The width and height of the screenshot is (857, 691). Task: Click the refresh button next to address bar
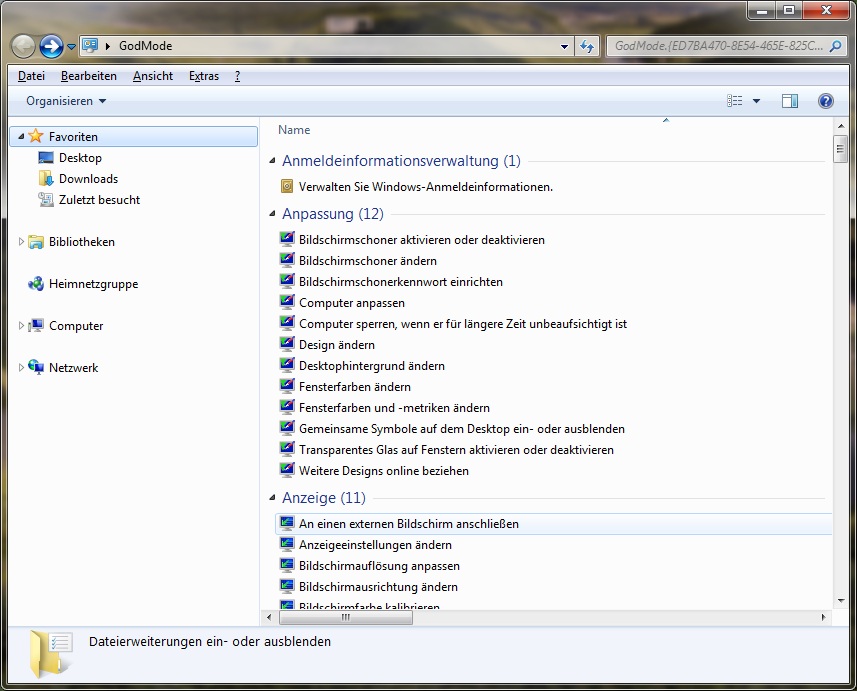point(586,46)
